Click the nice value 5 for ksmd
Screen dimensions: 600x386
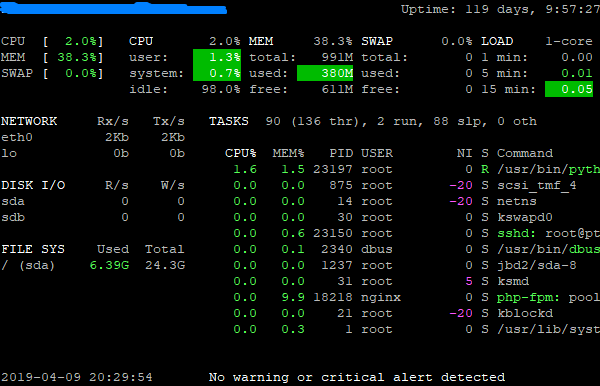(469, 282)
